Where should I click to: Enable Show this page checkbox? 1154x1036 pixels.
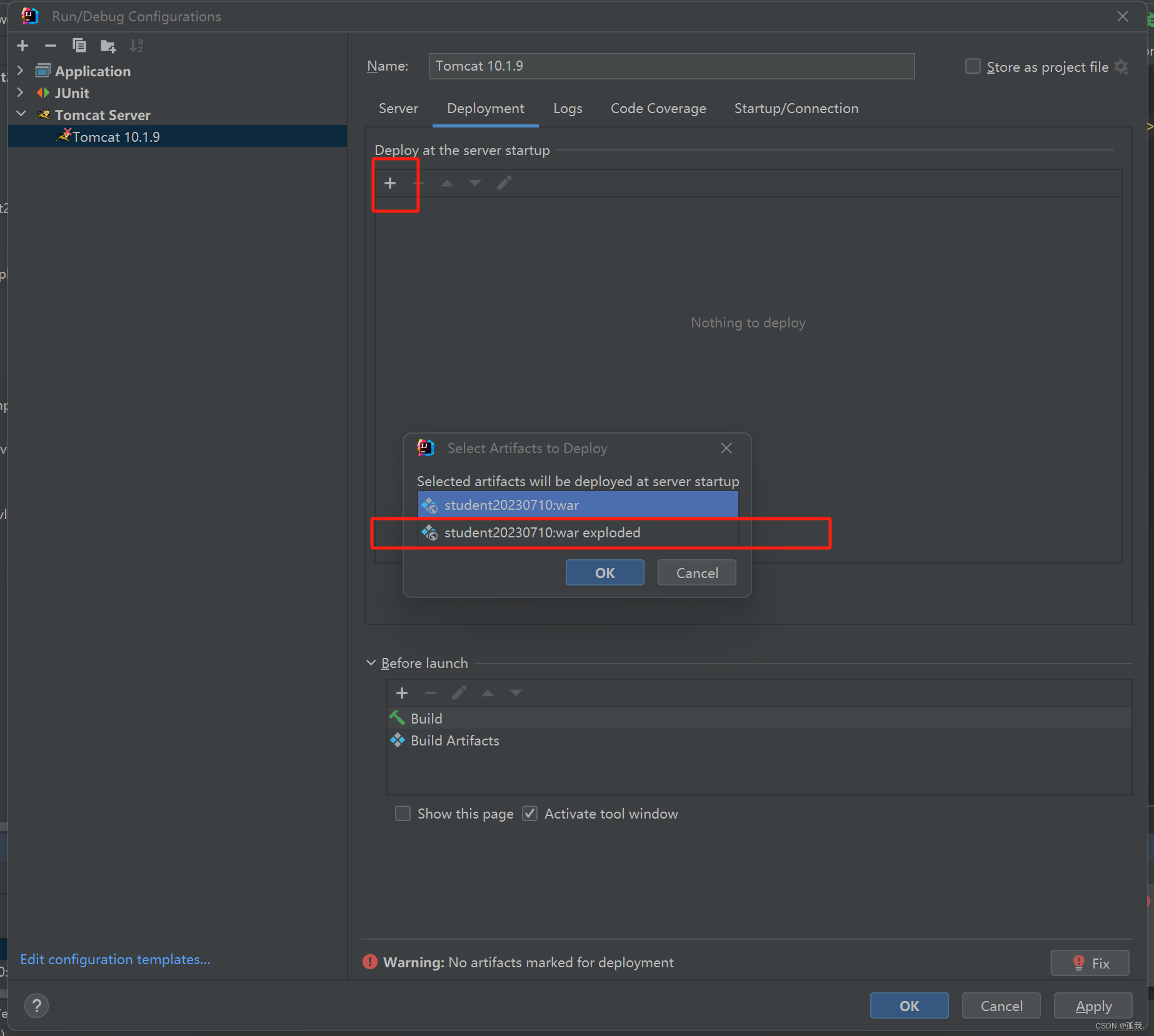[403, 814]
